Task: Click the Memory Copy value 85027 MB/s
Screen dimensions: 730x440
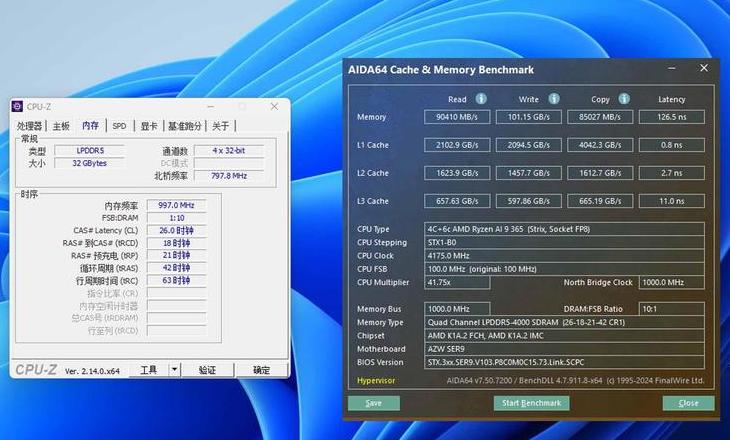Action: pyautogui.click(x=600, y=117)
